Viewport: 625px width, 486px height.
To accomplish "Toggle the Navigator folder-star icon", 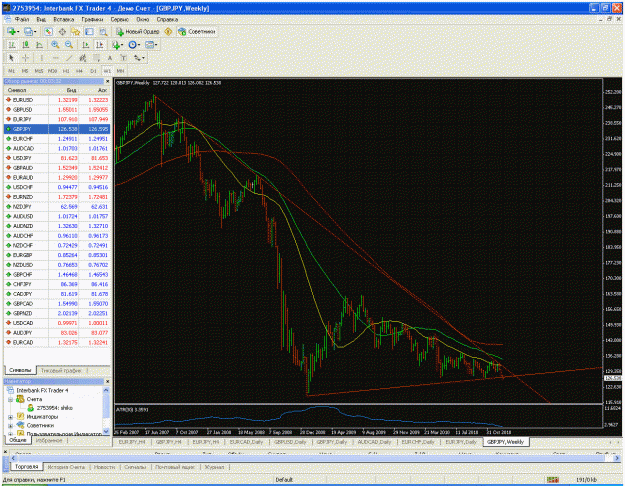I will (x=76, y=31).
